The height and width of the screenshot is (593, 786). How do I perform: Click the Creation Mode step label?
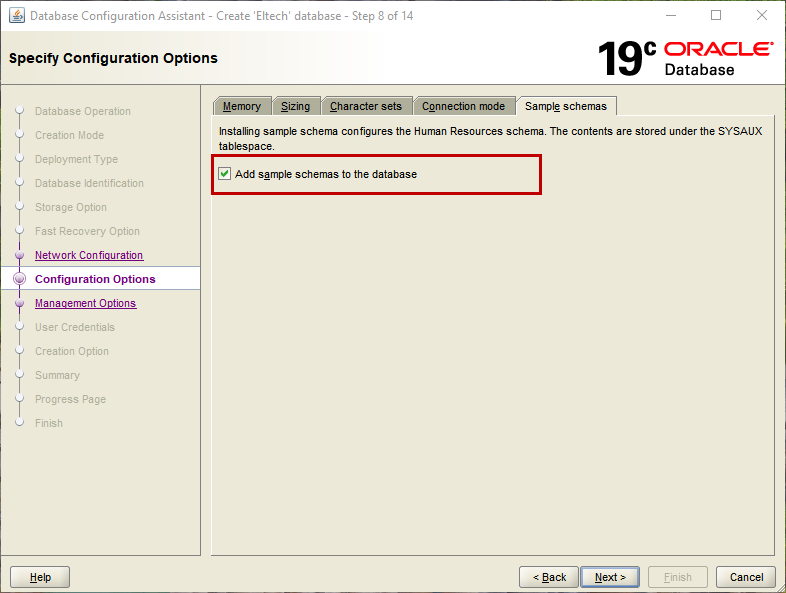point(70,135)
